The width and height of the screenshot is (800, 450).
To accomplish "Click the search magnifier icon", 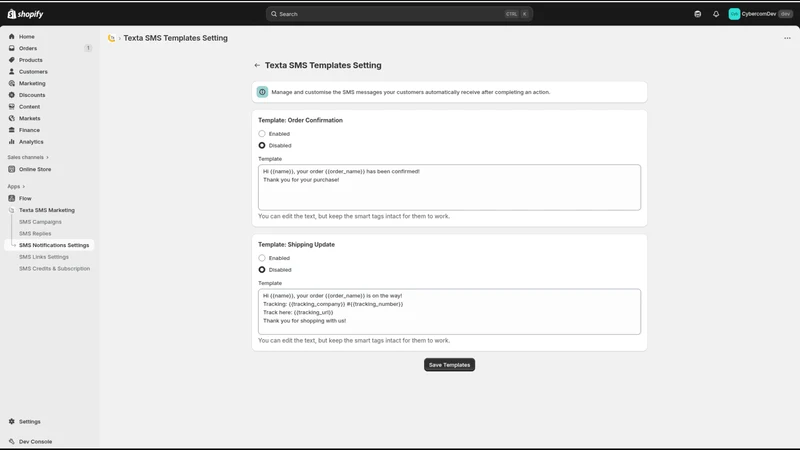I will tap(274, 14).
